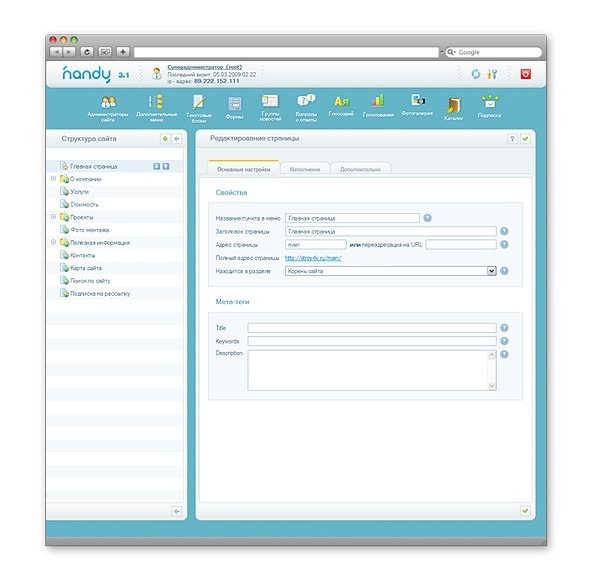Click the Description scrollbar down arrow
Screen dimensions: 600x586
pyautogui.click(x=492, y=386)
